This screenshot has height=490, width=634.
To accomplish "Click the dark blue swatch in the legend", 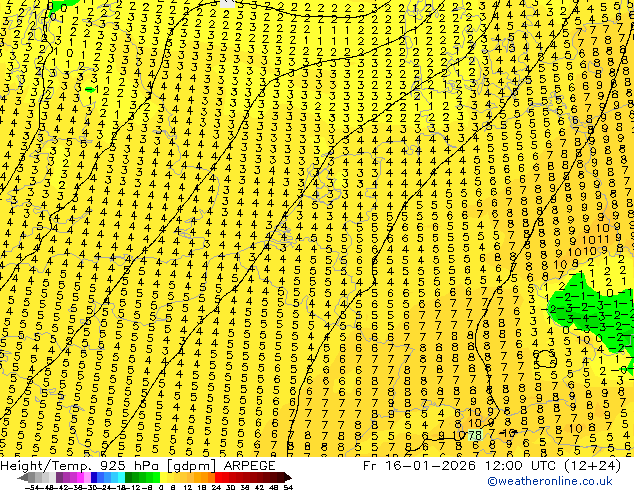I will pyautogui.click(x=94, y=477).
